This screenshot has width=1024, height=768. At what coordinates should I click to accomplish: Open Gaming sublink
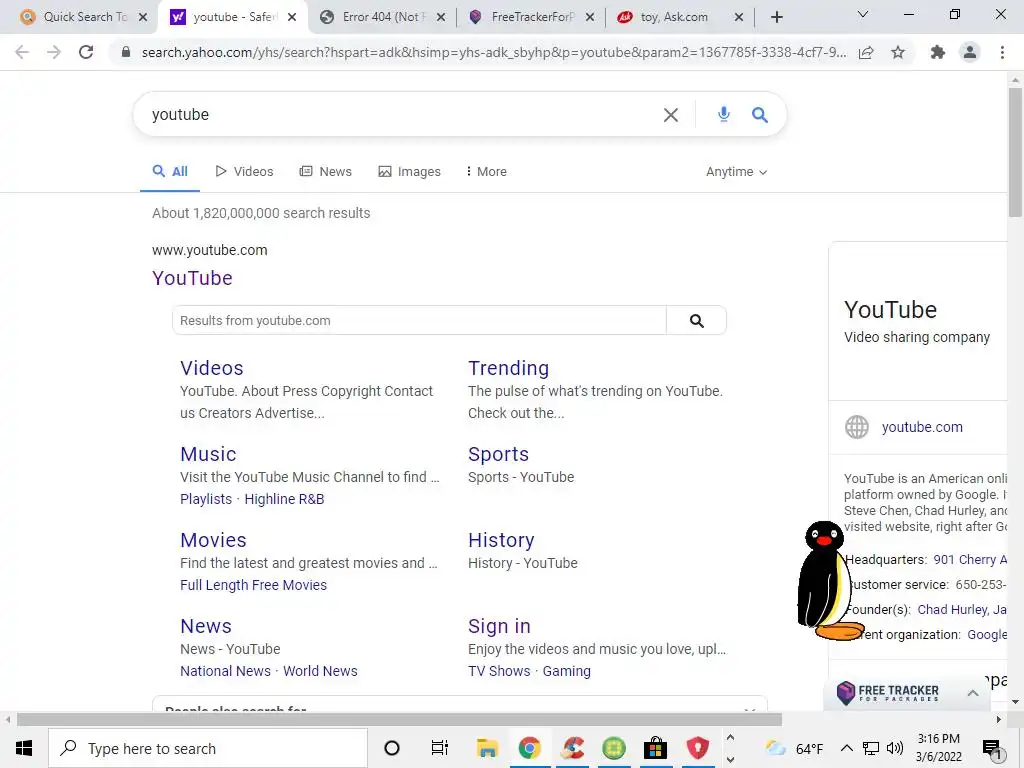pos(566,671)
